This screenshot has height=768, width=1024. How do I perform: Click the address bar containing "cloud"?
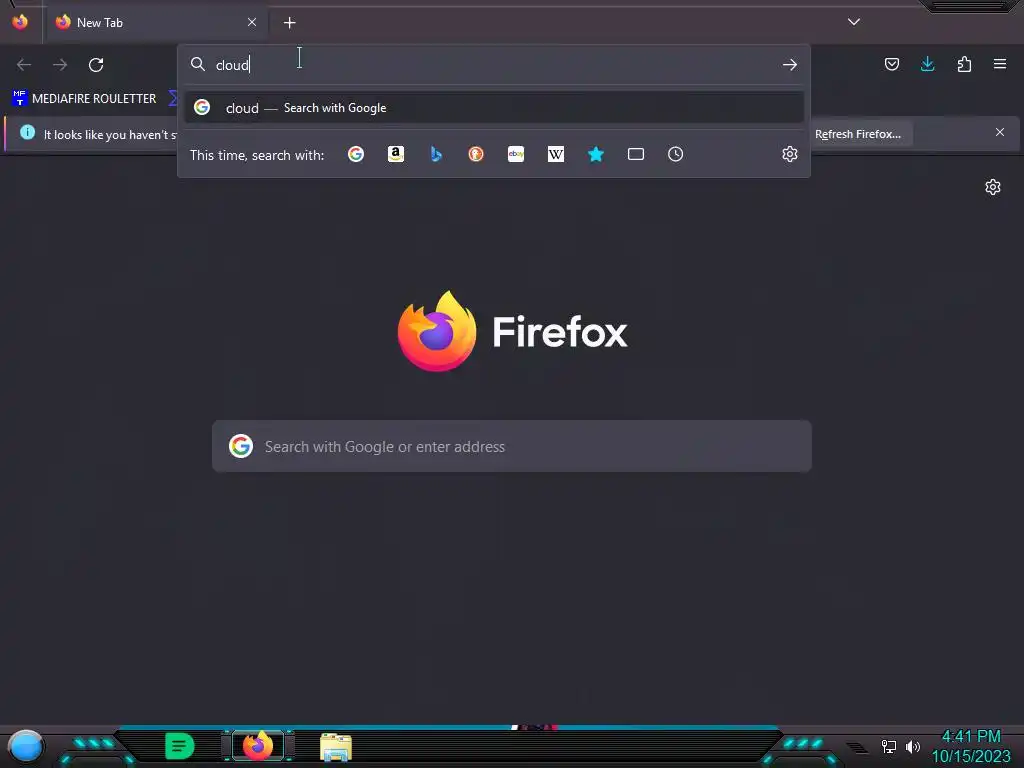point(493,65)
